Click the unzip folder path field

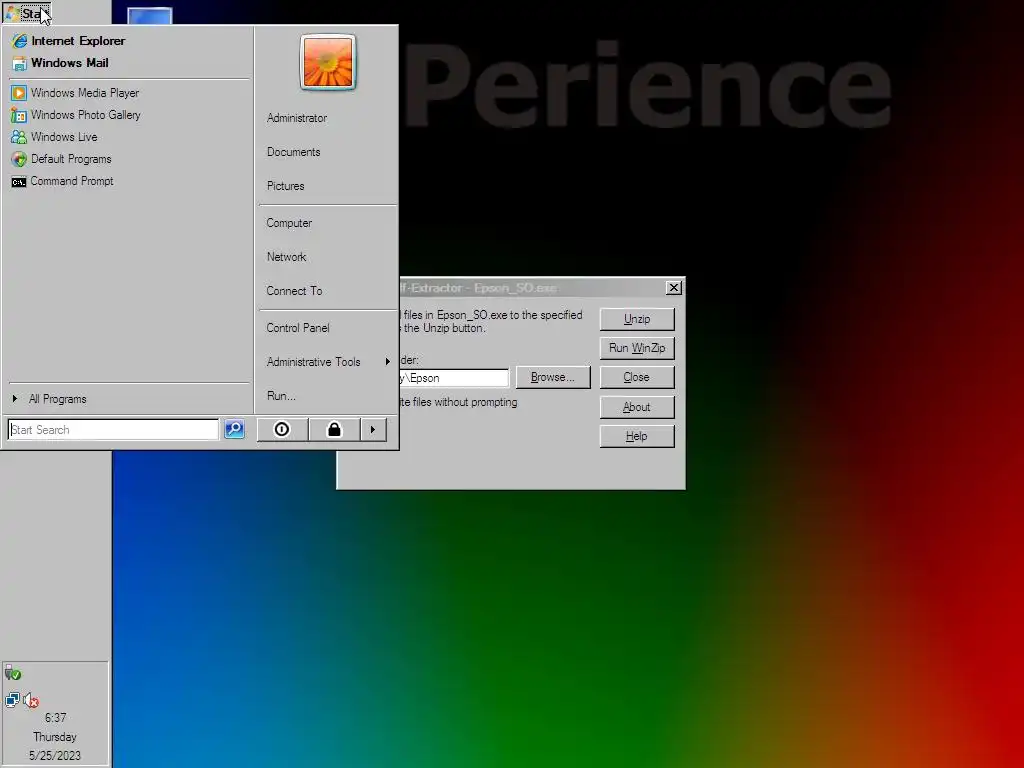454,377
